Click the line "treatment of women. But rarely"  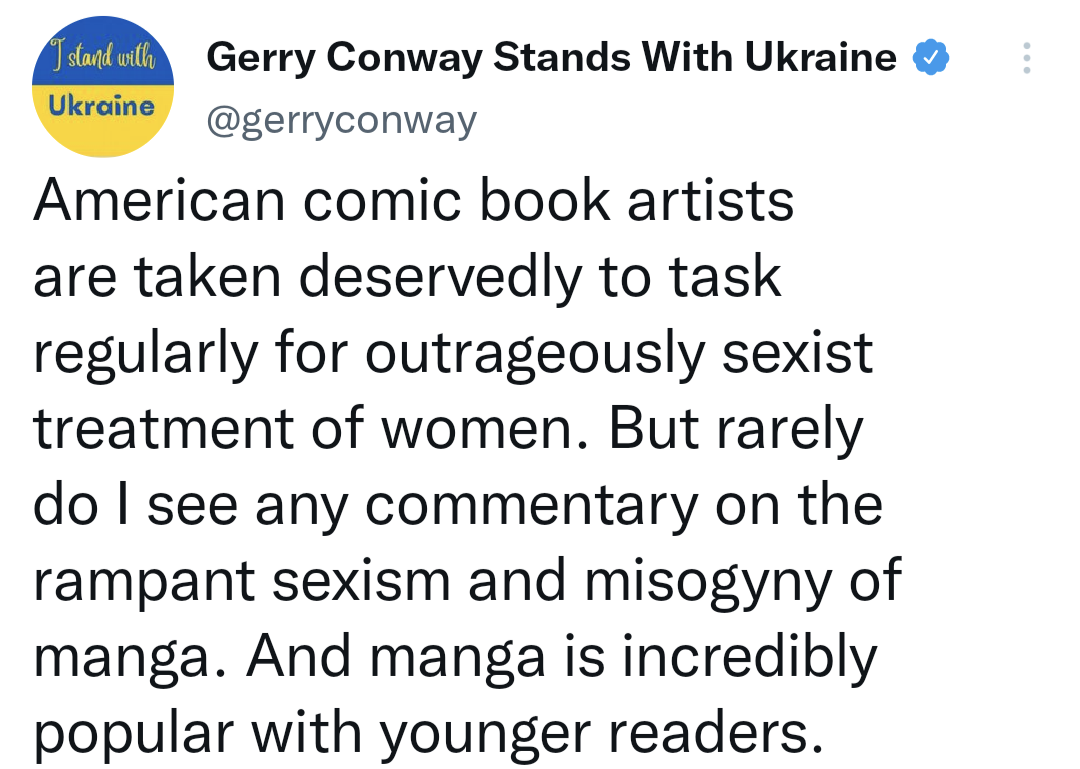[x=448, y=428]
